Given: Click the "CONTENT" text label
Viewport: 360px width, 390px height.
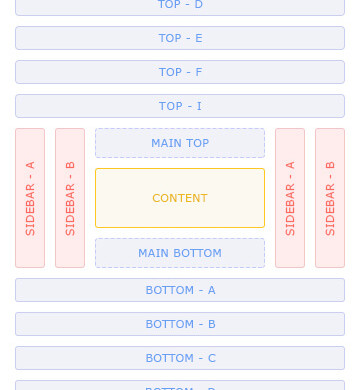Looking at the screenshot, I should 180,198.
